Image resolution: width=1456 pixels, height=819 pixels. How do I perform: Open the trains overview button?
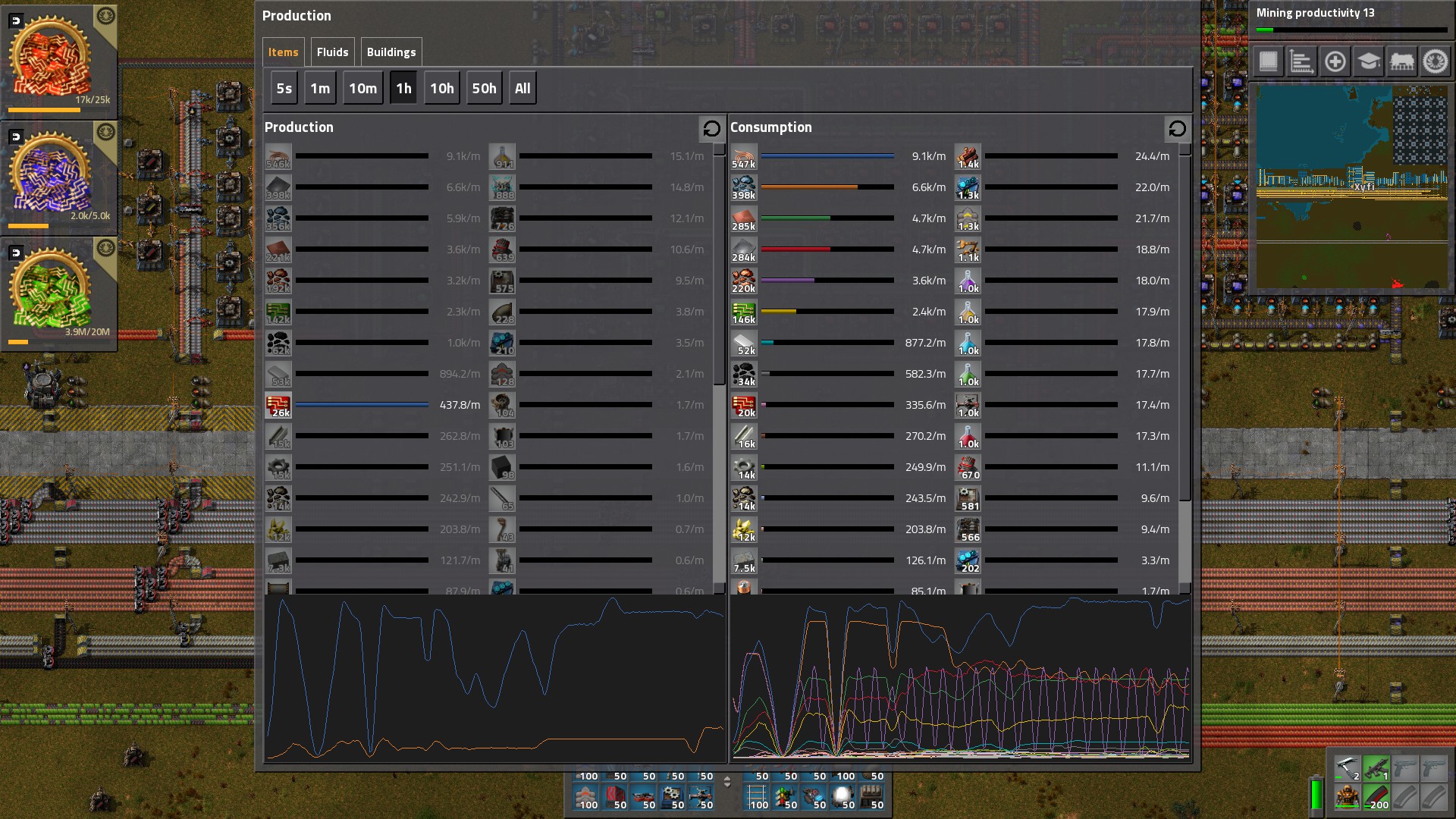click(x=1401, y=61)
